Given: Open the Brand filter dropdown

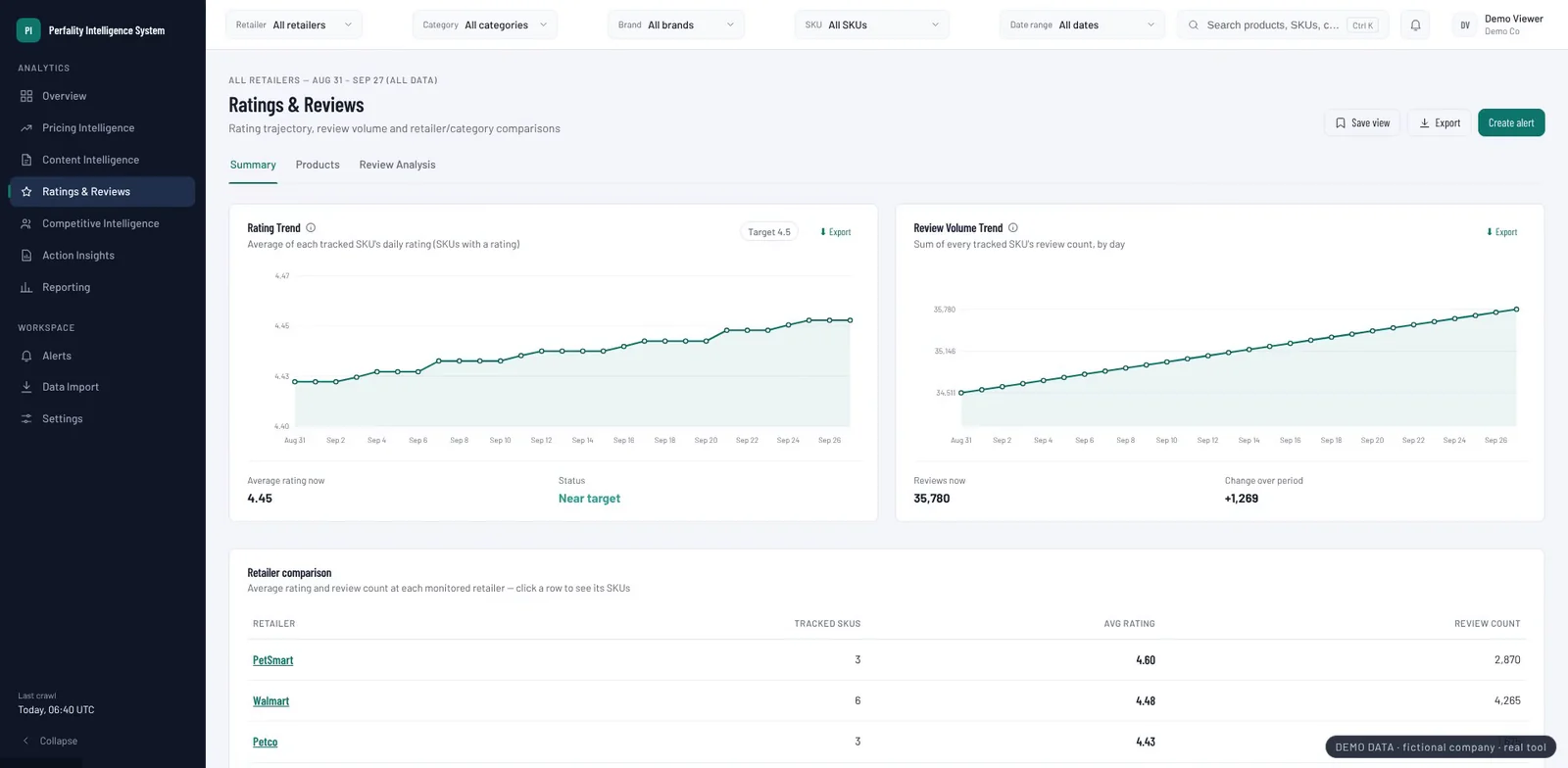Looking at the screenshot, I should pos(676,25).
